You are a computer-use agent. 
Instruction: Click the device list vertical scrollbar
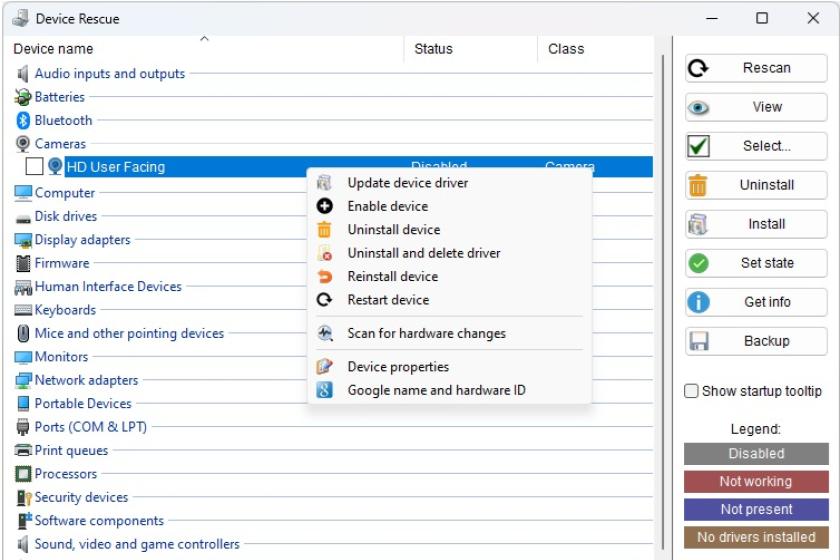pyautogui.click(x=663, y=300)
